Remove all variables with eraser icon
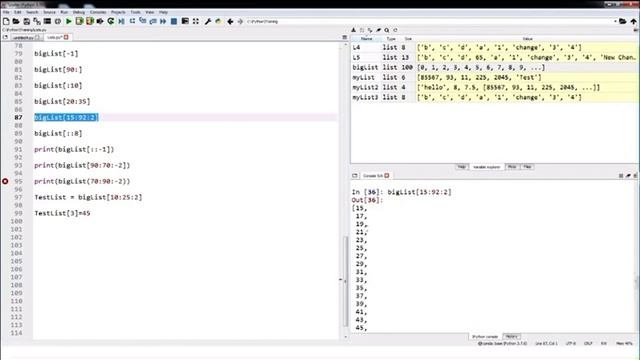The height and width of the screenshot is (360, 640). click(378, 30)
